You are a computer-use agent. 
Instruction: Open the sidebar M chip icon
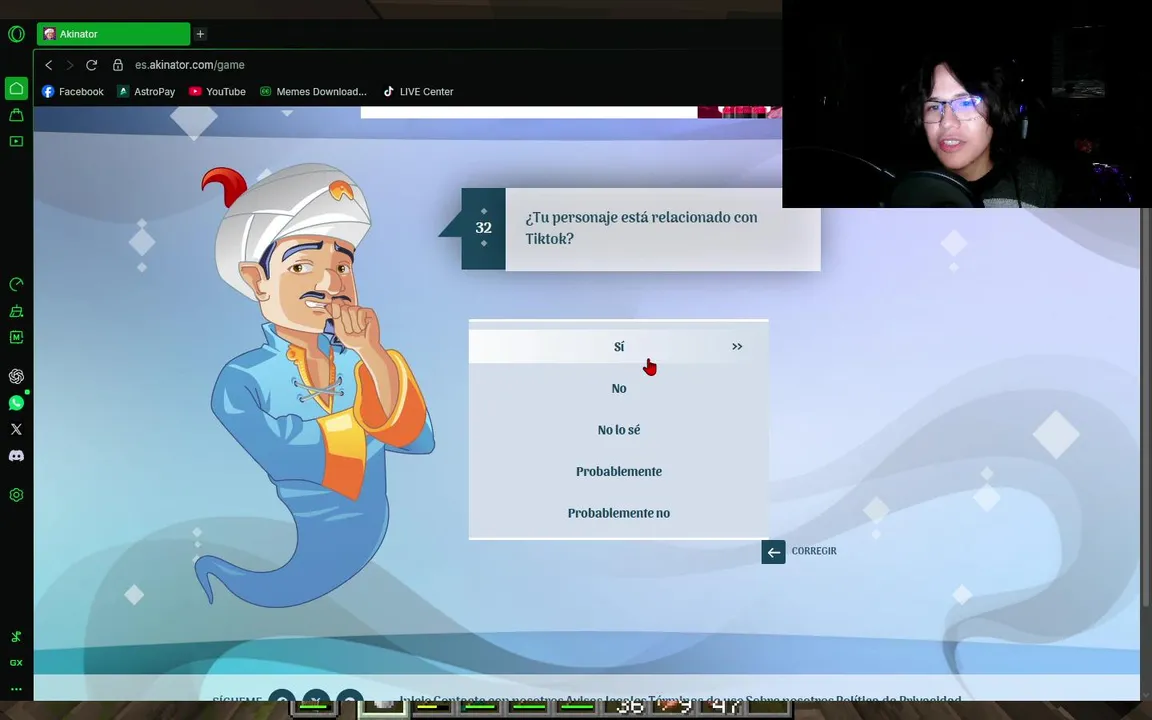(x=16, y=337)
